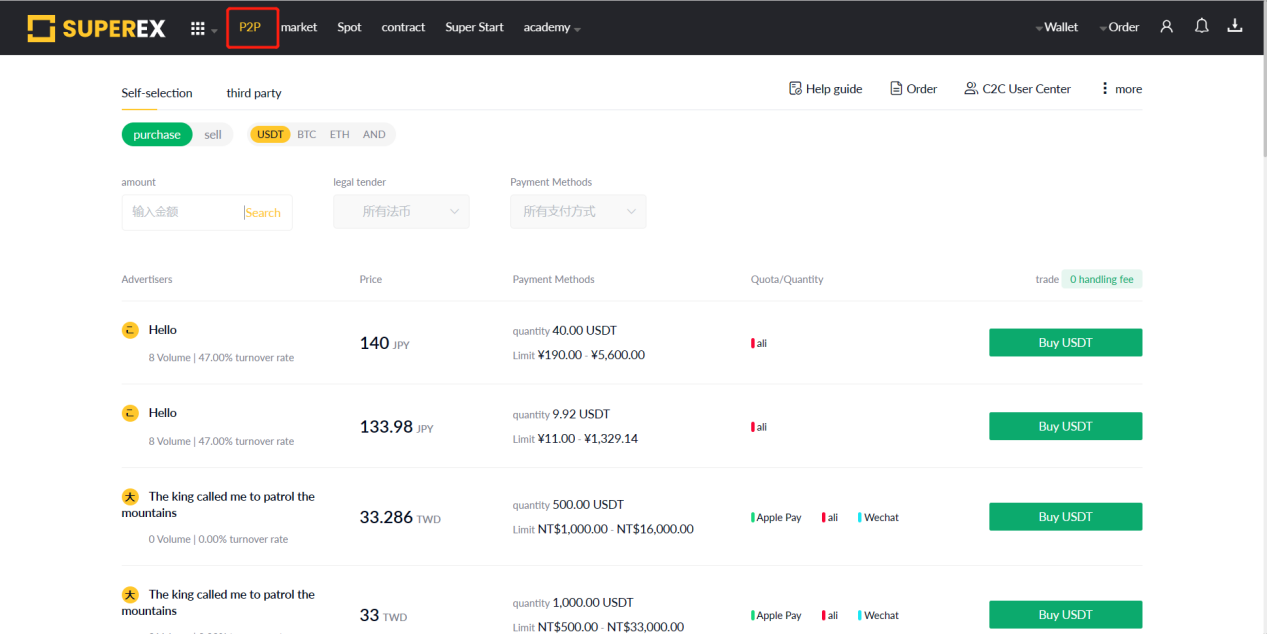Click the 33.286 TWD price text
Screen dimensions: 1267x634
click(400, 518)
